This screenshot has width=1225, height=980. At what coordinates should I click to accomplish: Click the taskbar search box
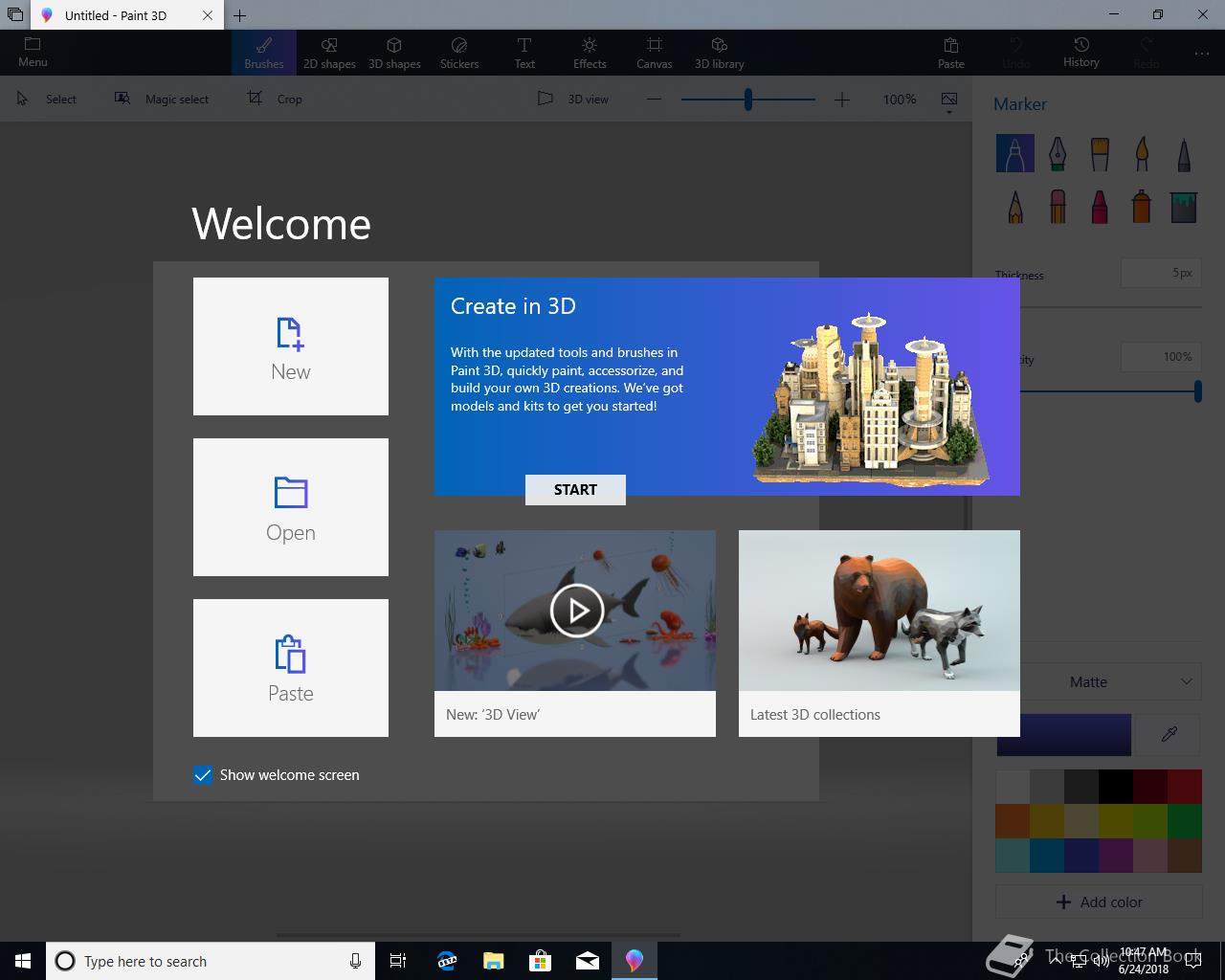(x=209, y=961)
